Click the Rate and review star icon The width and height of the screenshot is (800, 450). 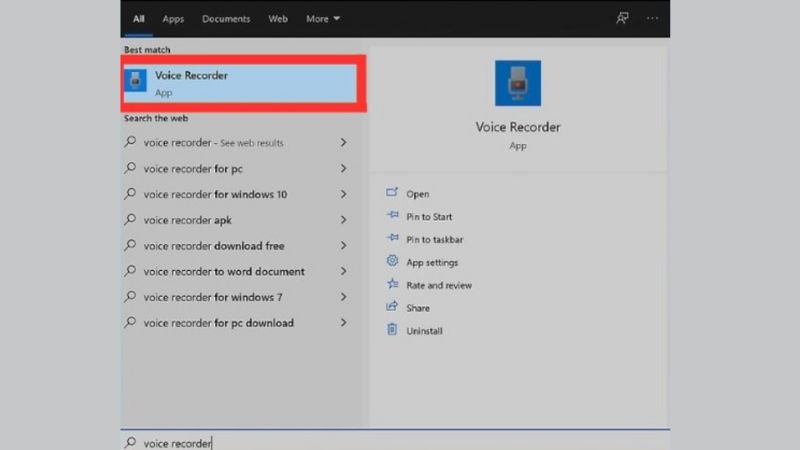(x=392, y=285)
